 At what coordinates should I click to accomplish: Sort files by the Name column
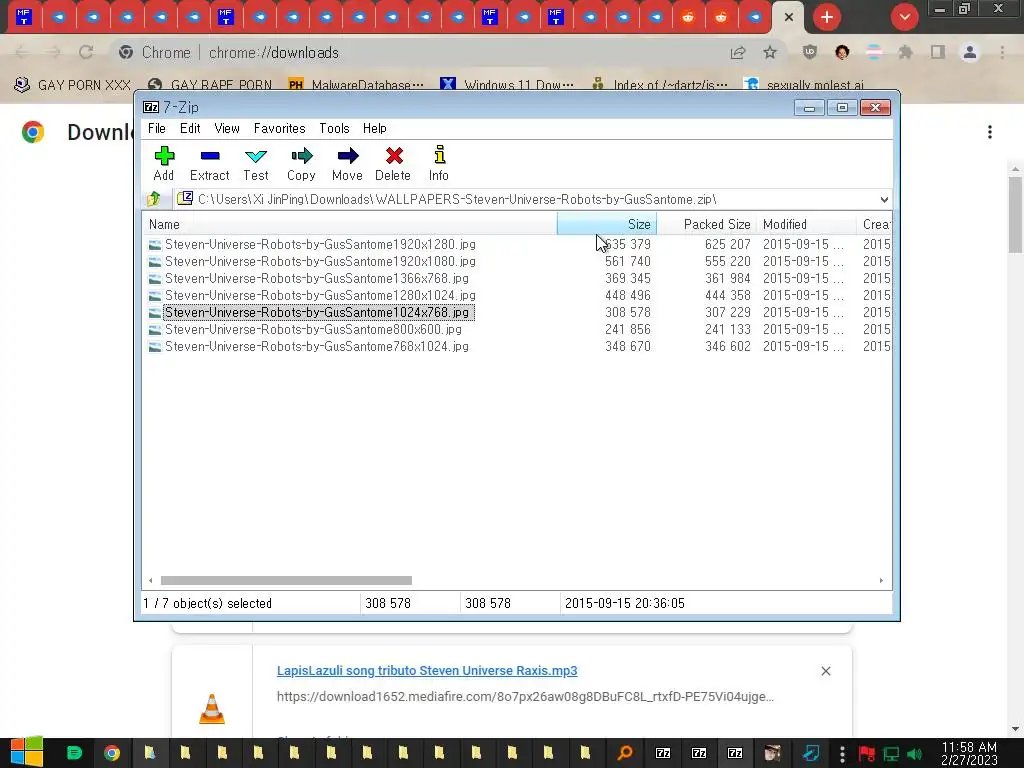tap(350, 224)
